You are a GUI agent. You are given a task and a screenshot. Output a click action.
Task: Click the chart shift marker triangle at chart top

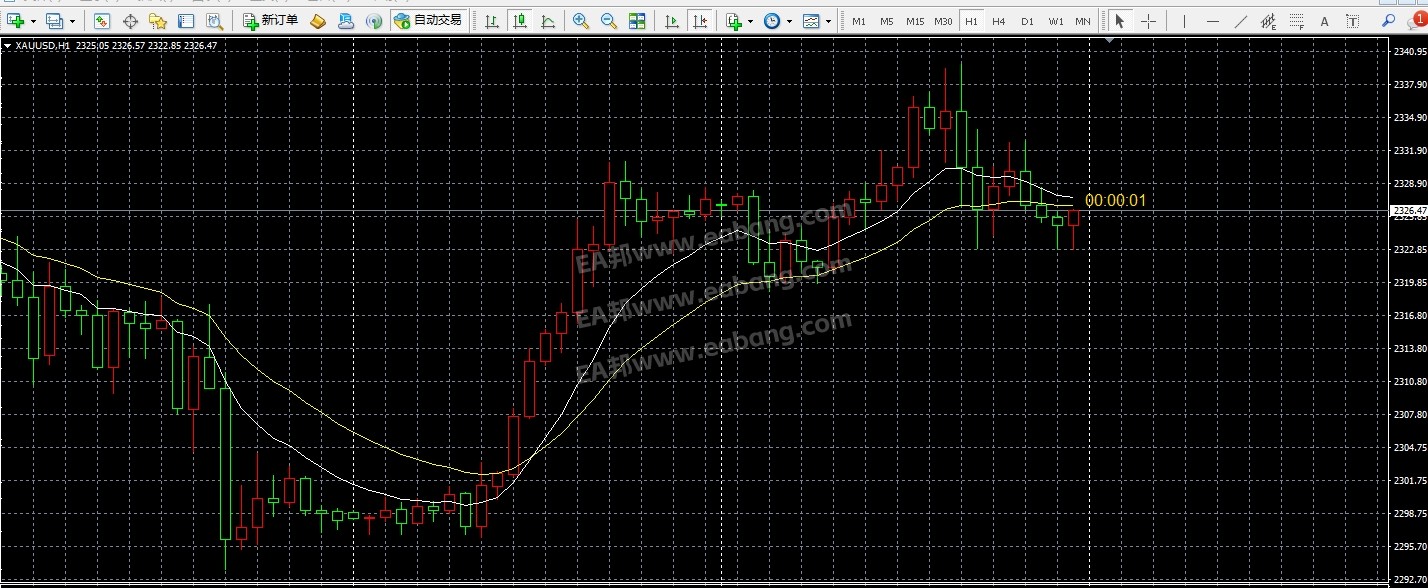coord(1109,41)
